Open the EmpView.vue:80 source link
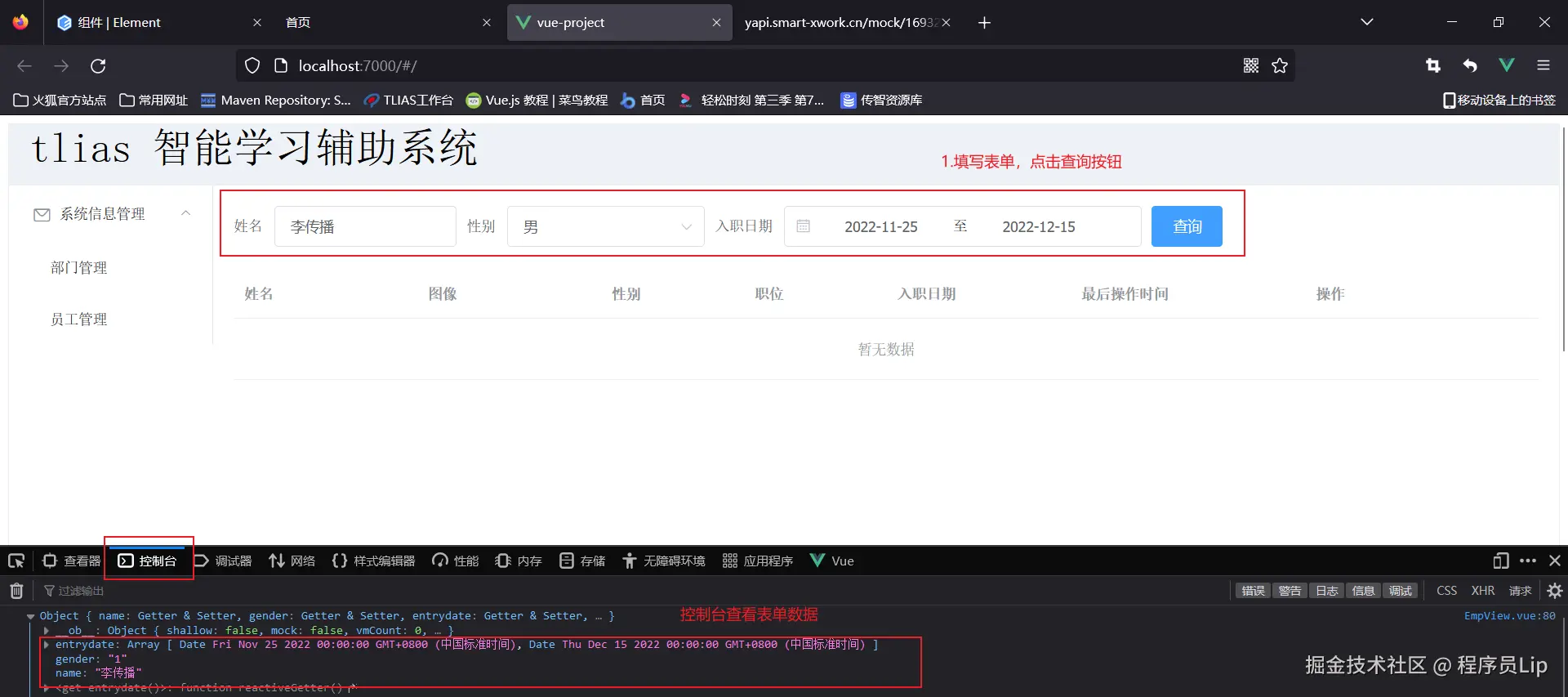Image resolution: width=1568 pixels, height=697 pixels. click(x=1509, y=616)
